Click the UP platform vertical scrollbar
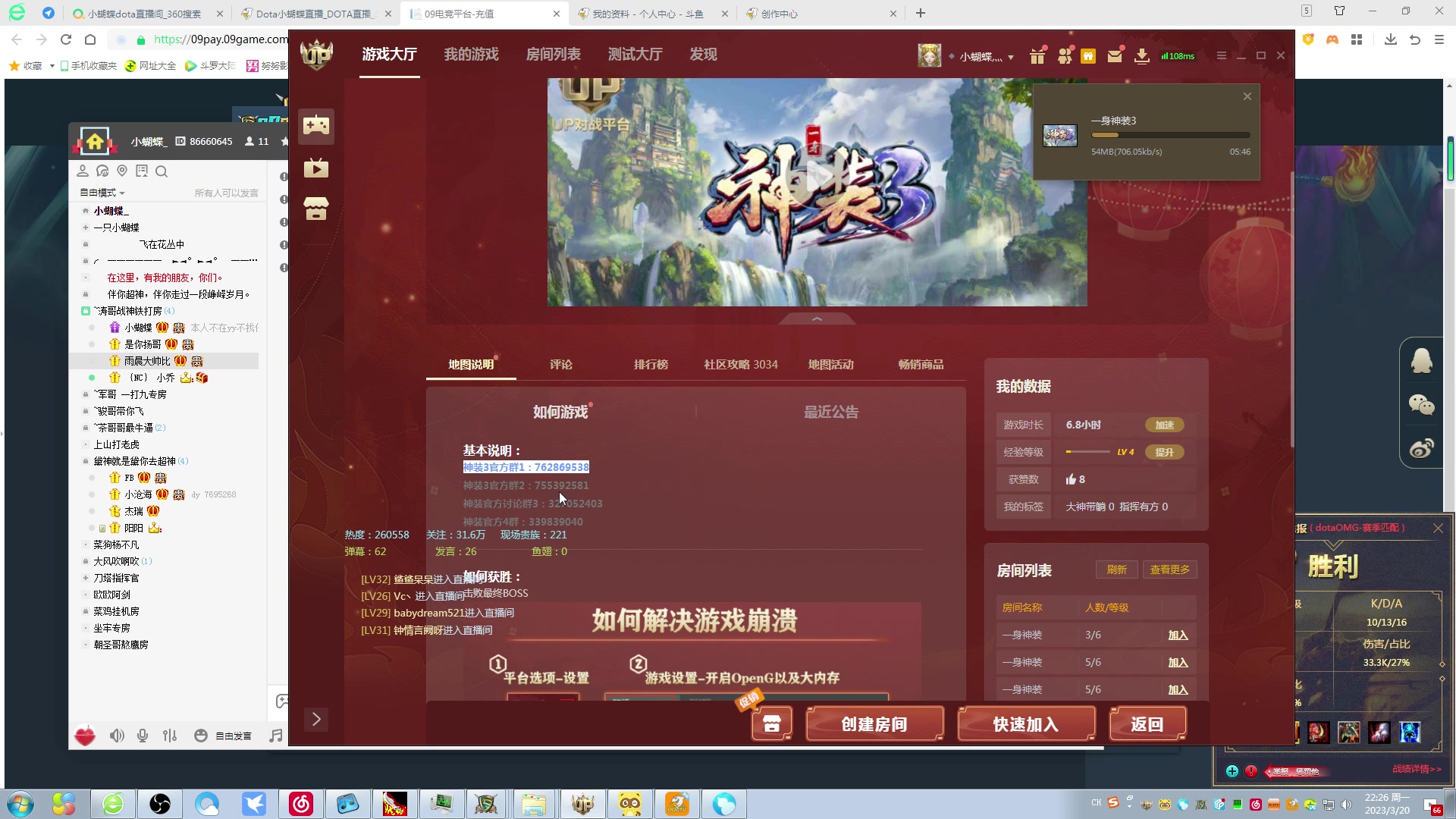Viewport: 1456px width, 819px height. [x=1291, y=309]
